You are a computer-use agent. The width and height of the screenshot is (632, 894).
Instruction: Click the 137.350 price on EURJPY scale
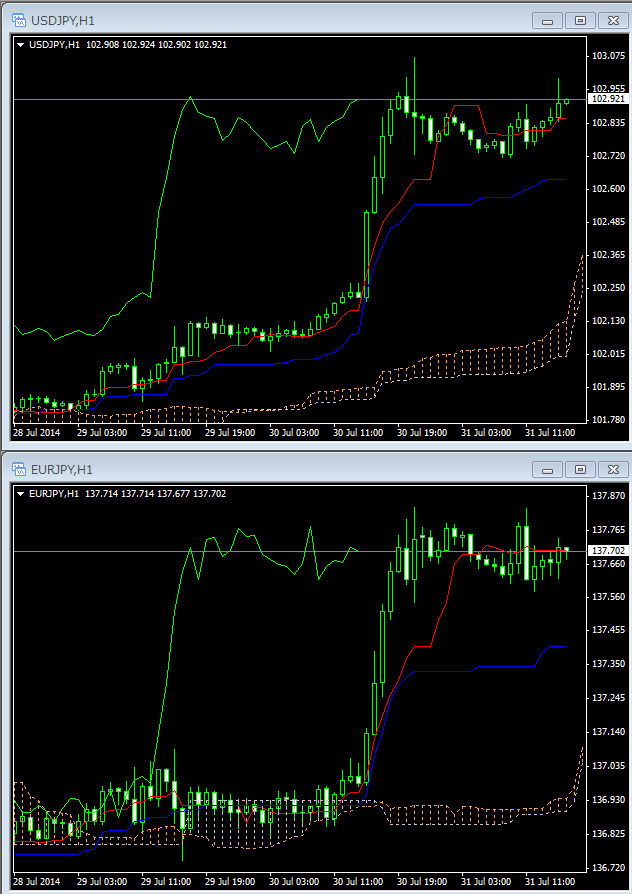point(608,664)
